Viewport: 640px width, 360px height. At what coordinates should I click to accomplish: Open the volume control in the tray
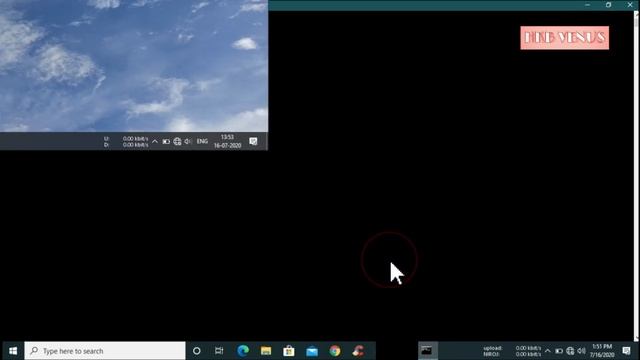[581, 351]
